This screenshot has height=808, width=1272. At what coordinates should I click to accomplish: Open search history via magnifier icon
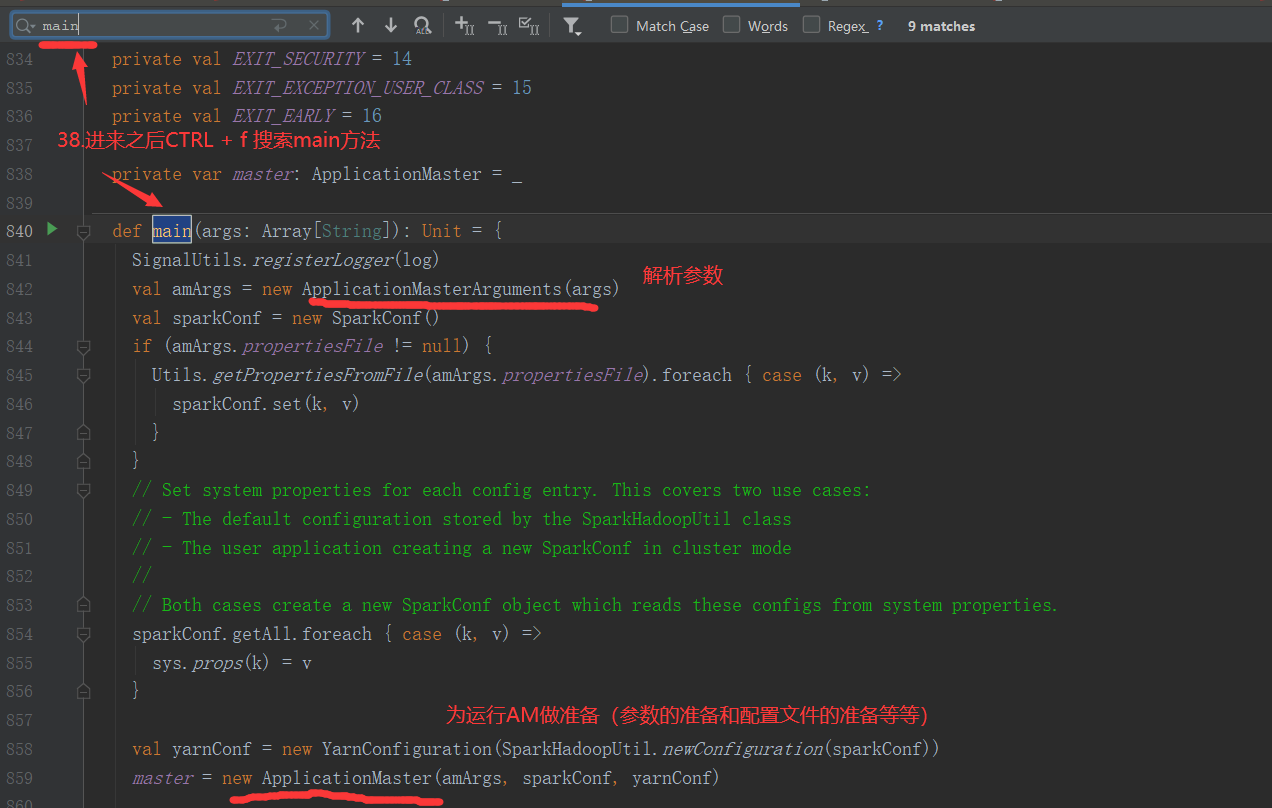25,25
